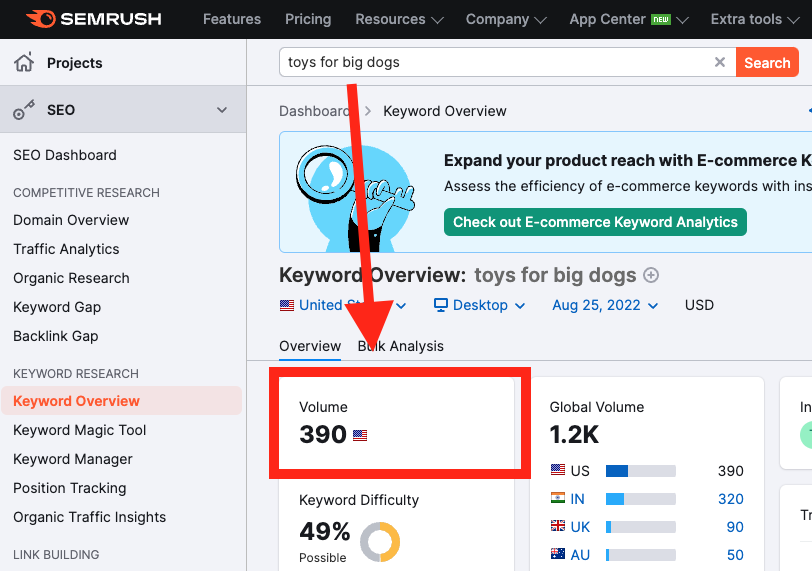Click the New badge on App Center
Image resolution: width=812 pixels, height=571 pixels.
point(661,20)
